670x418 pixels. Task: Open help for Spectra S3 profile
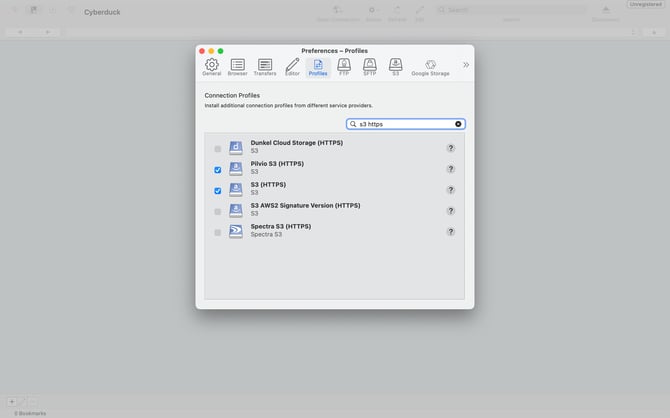click(x=450, y=232)
